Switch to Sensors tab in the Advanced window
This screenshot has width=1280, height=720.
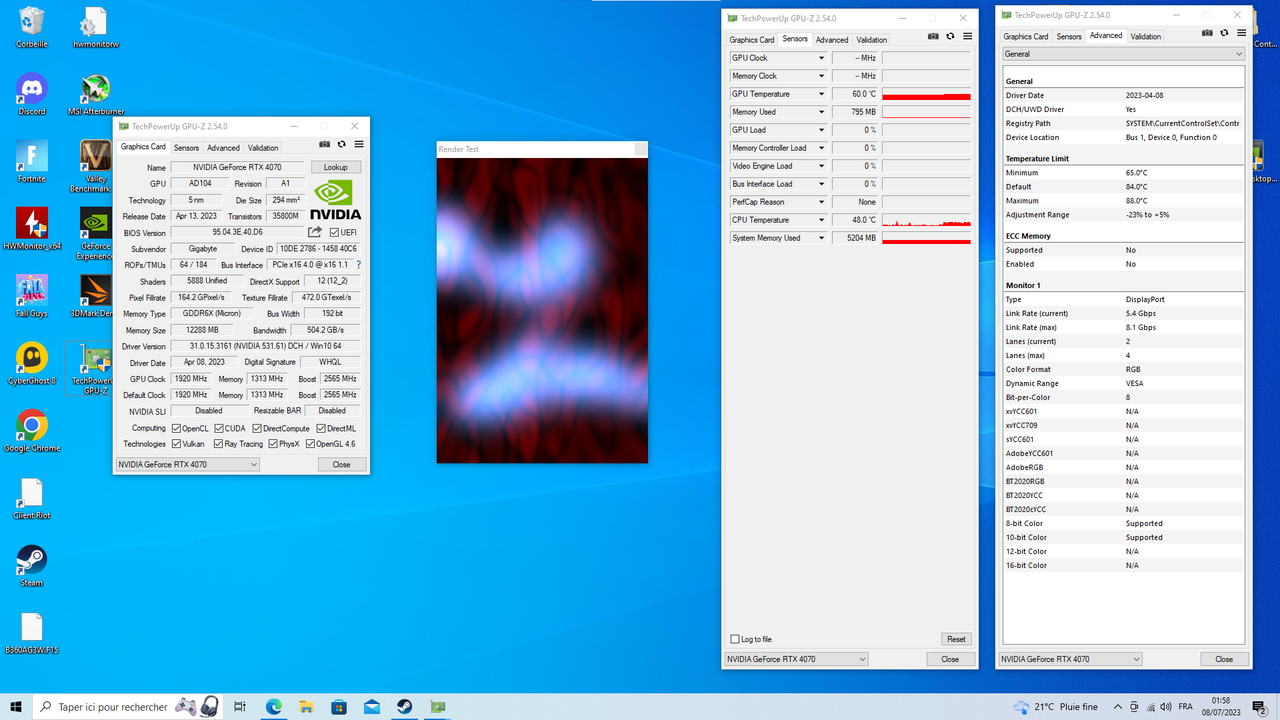pyautogui.click(x=1069, y=36)
